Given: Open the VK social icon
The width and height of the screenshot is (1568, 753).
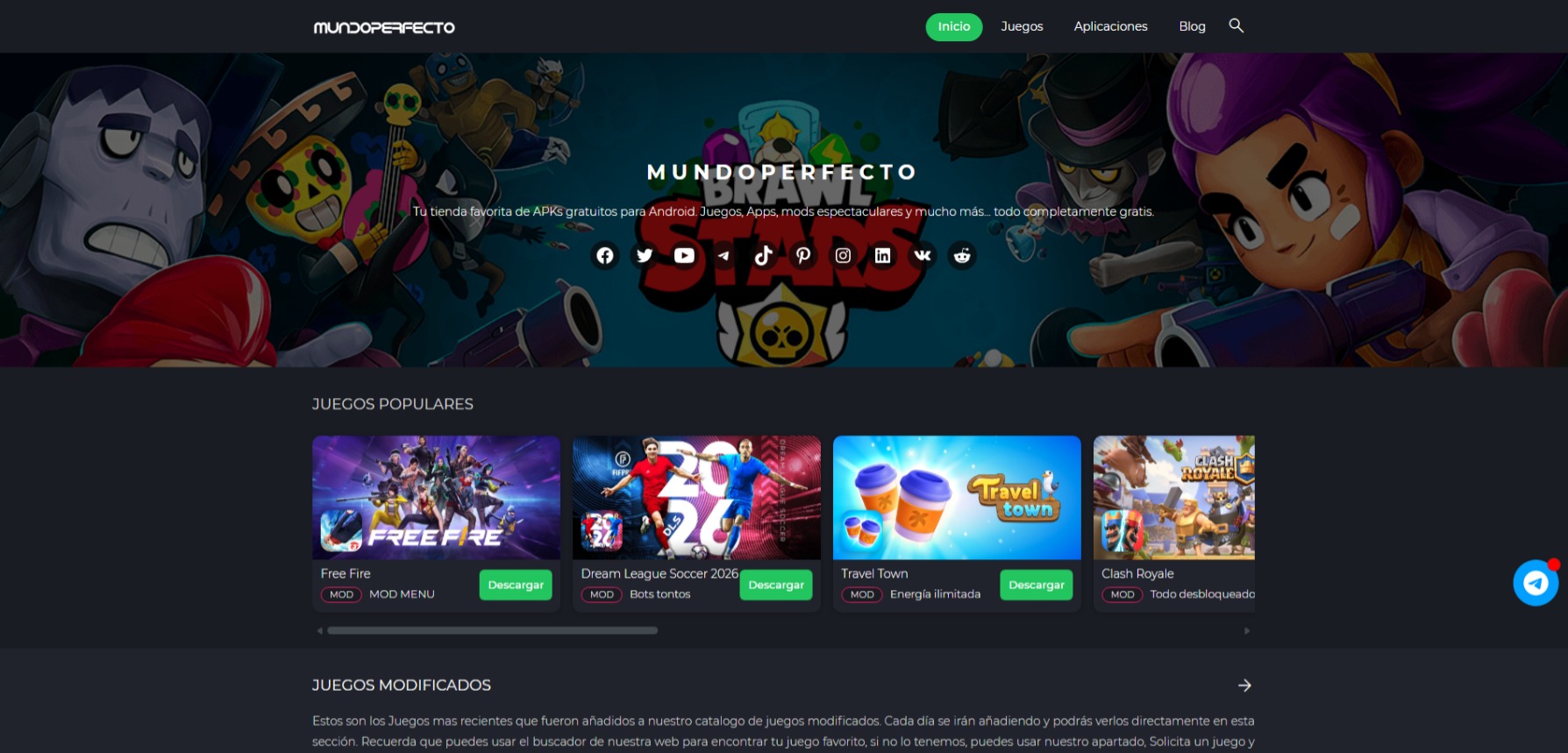Looking at the screenshot, I should click(x=923, y=255).
